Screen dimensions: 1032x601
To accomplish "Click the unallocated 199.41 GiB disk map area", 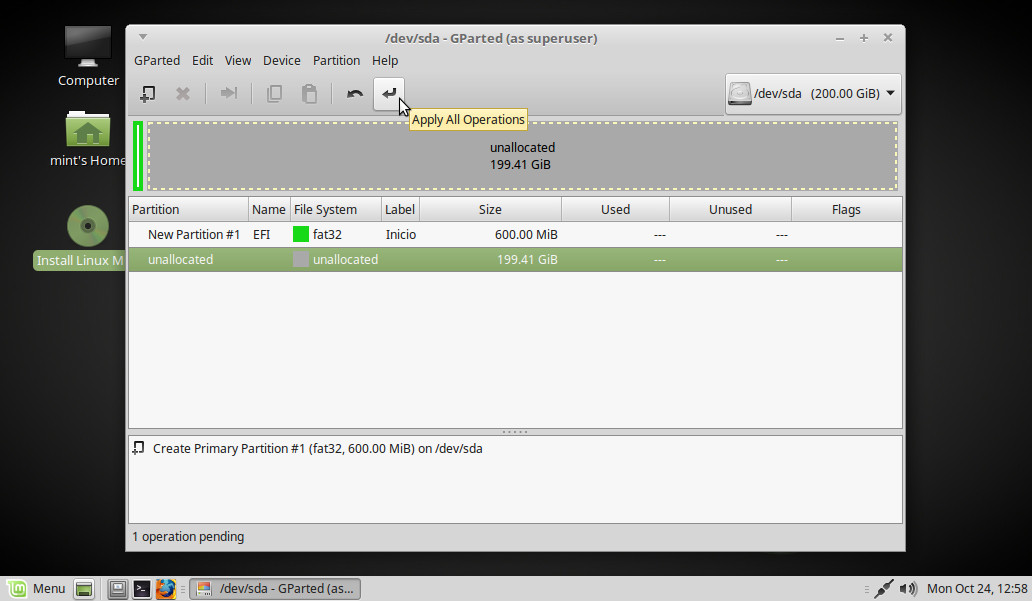I will pos(521,156).
